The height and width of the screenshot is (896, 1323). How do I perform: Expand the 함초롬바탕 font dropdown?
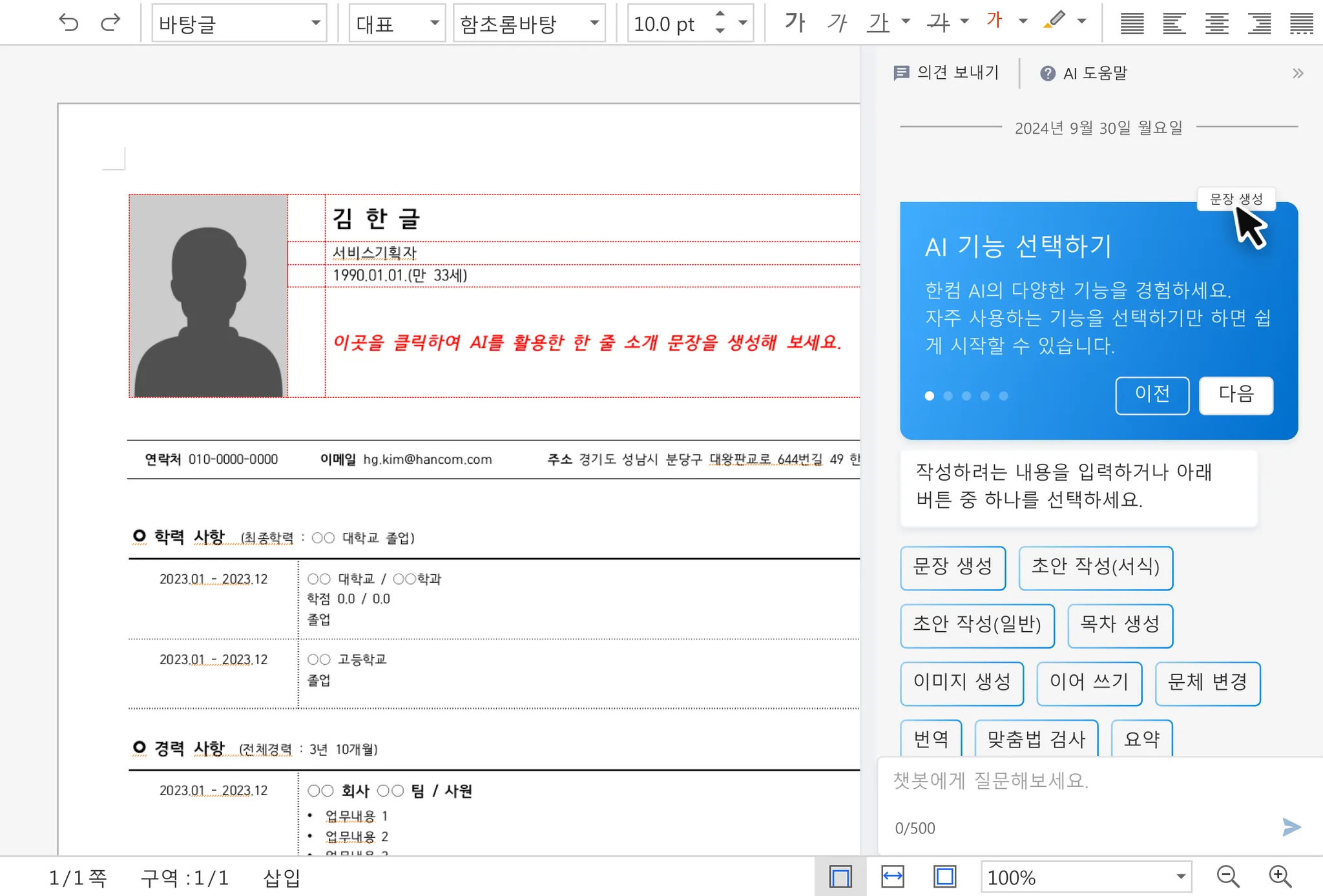coord(594,23)
